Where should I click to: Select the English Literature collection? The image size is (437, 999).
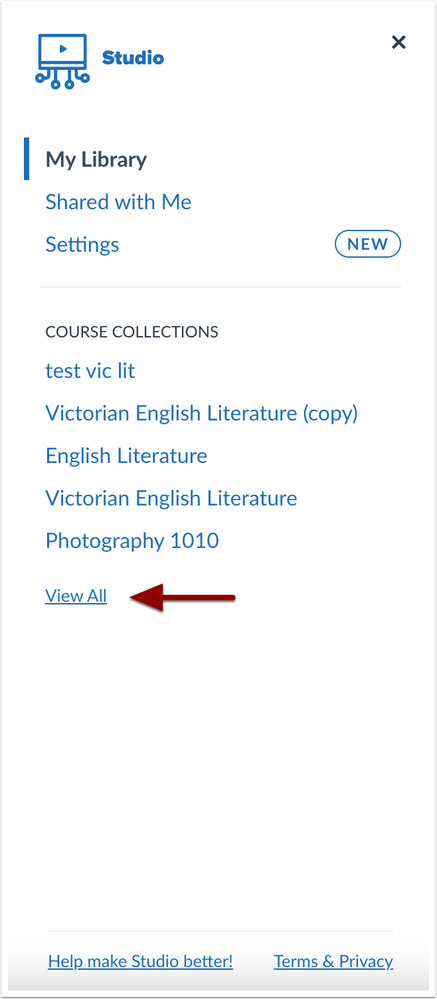(x=126, y=456)
